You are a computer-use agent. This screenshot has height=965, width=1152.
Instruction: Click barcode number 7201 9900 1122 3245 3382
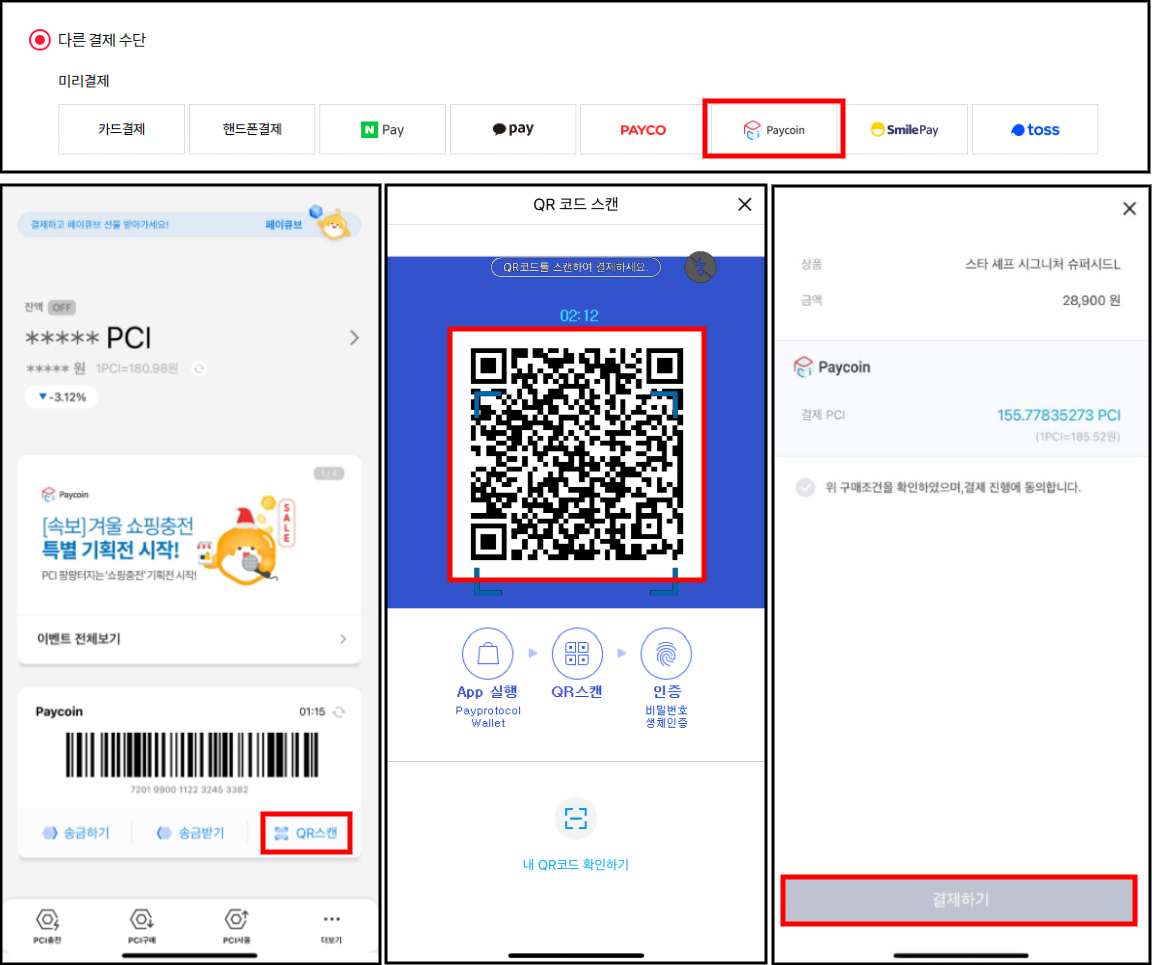click(x=189, y=789)
